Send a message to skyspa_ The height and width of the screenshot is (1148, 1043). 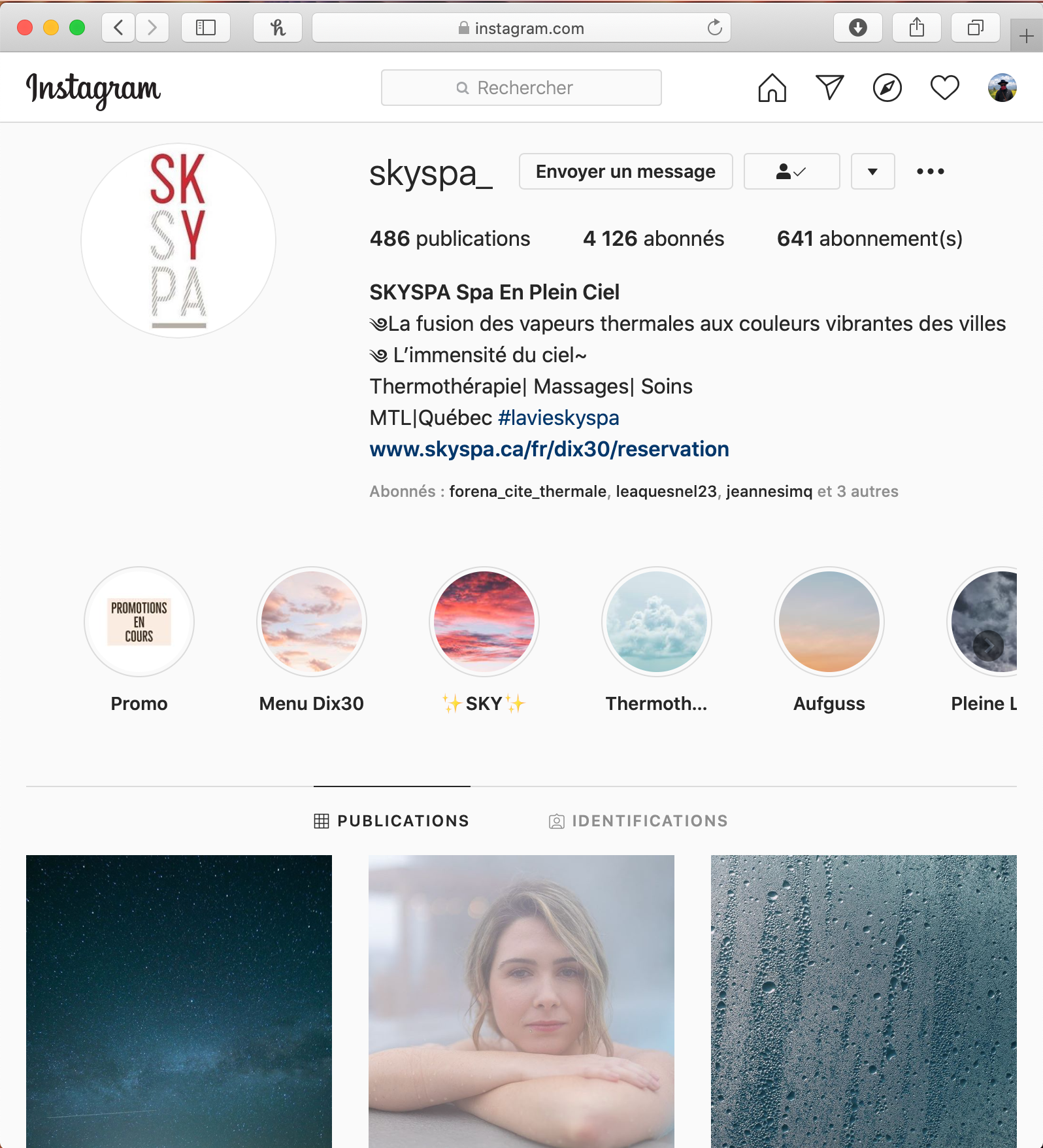[625, 171]
